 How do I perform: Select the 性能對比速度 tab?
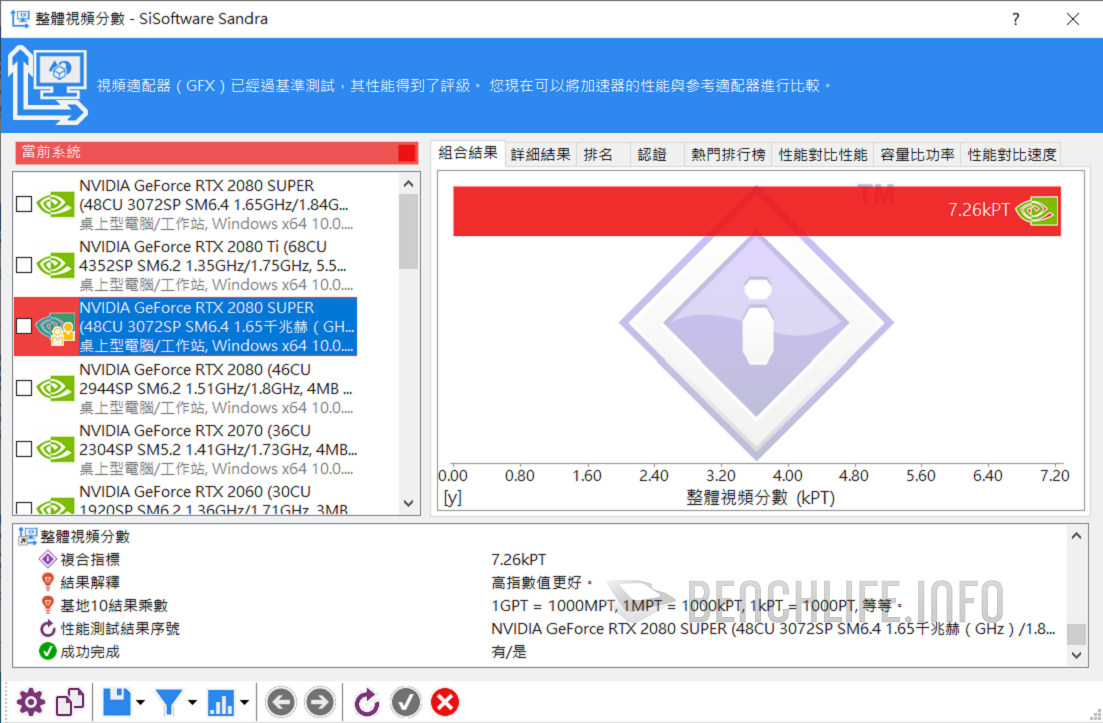click(x=1012, y=155)
